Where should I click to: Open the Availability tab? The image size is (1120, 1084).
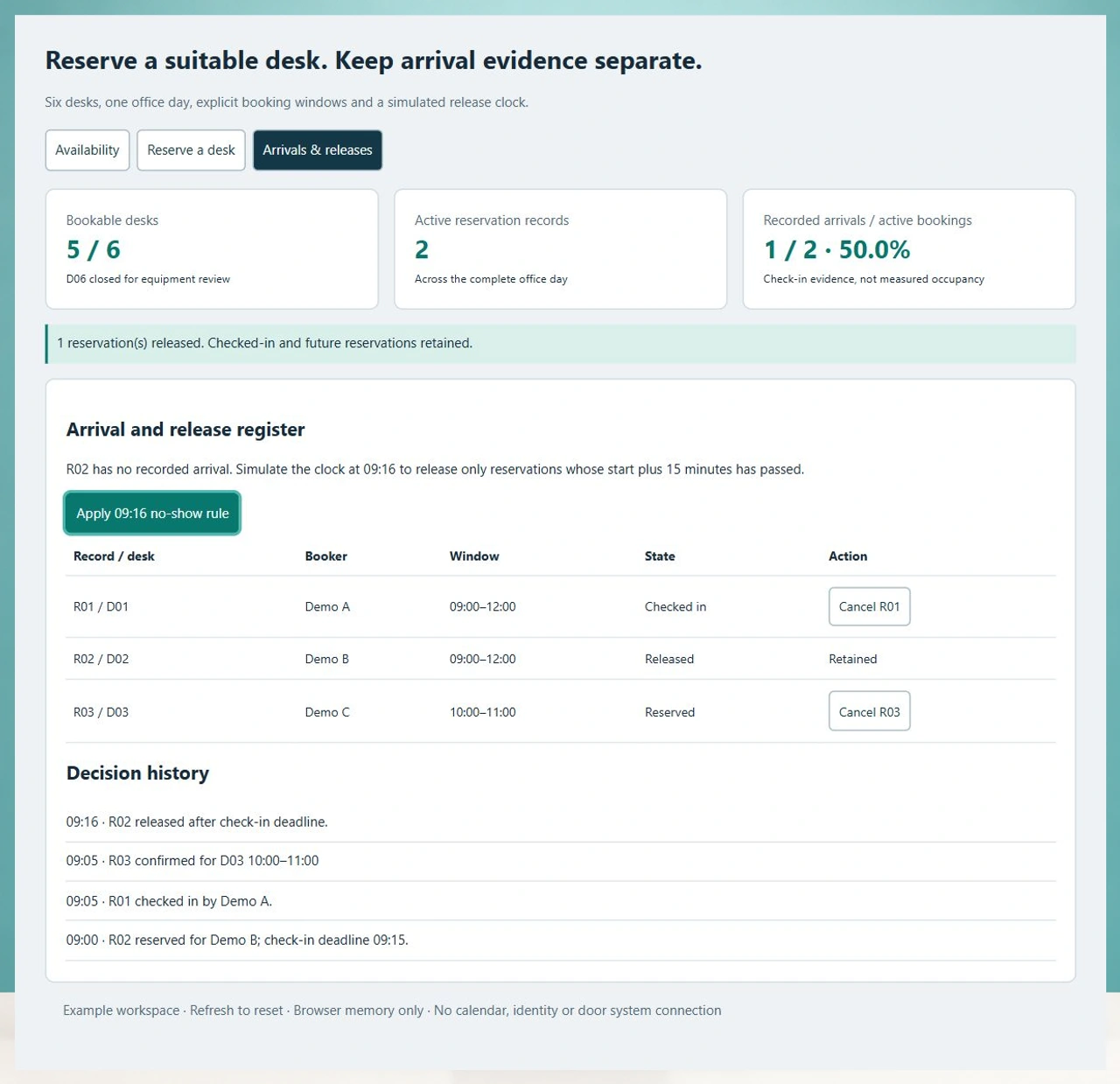(87, 150)
